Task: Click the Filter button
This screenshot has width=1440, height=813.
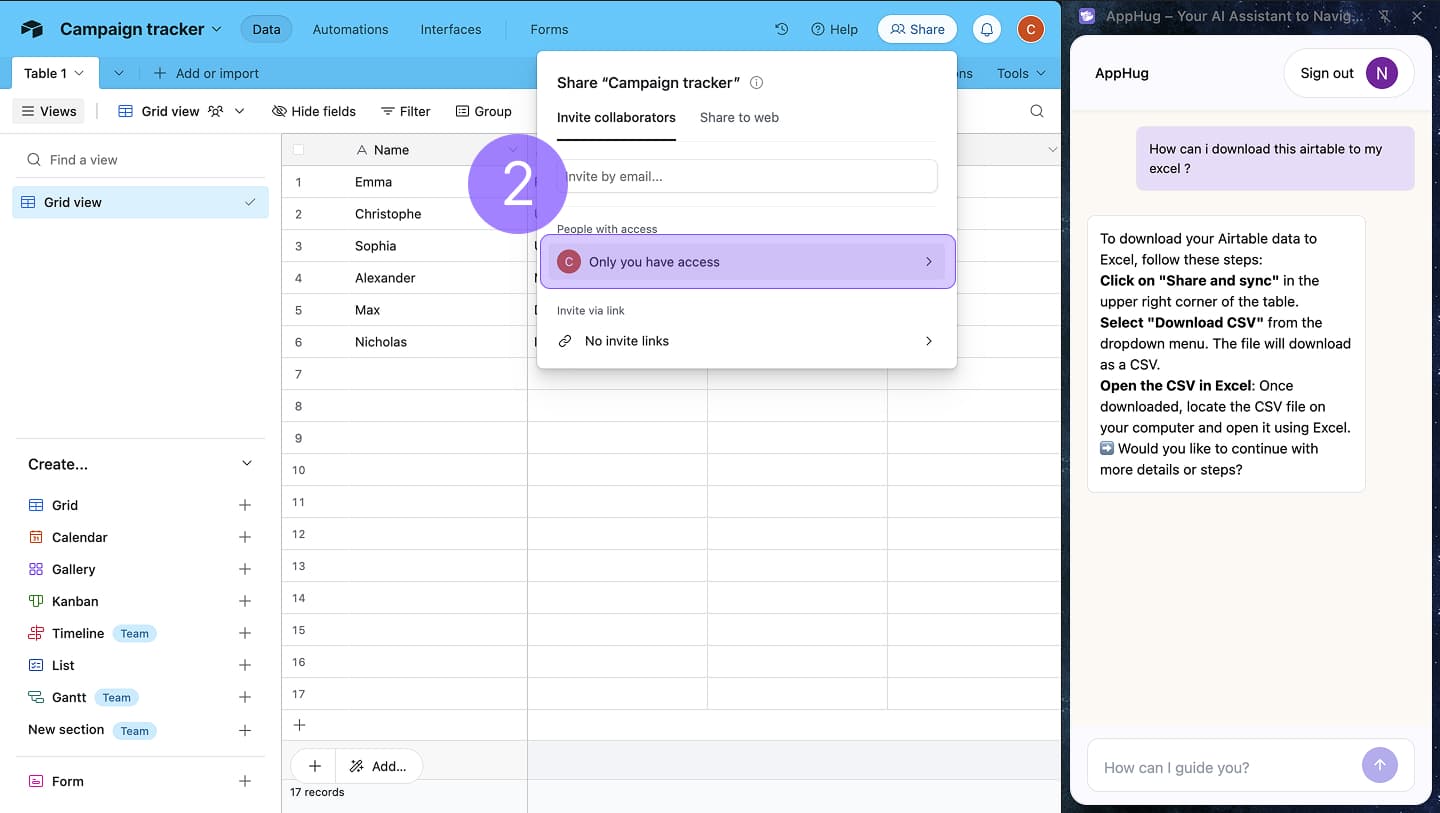Action: tap(406, 111)
